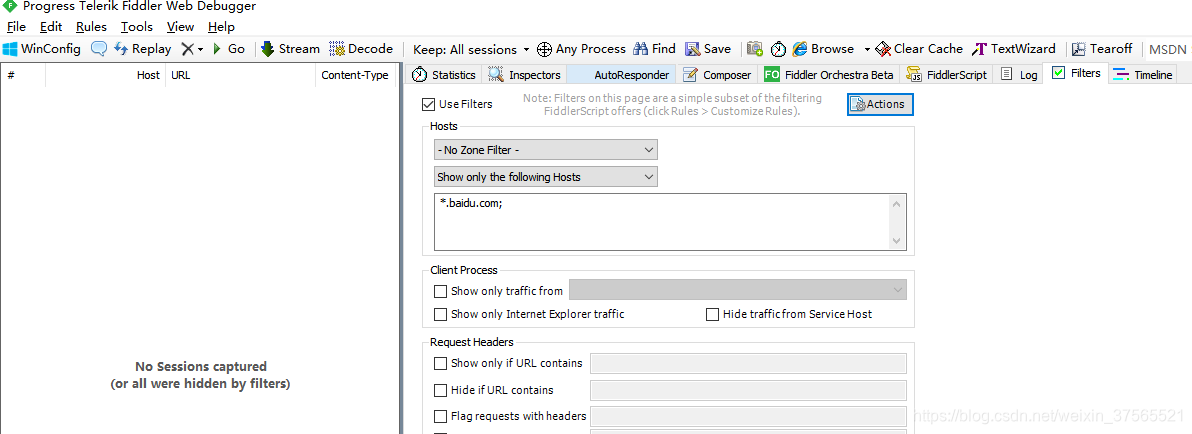The height and width of the screenshot is (434, 1192).
Task: Toggle Decode mode
Action: [361, 49]
